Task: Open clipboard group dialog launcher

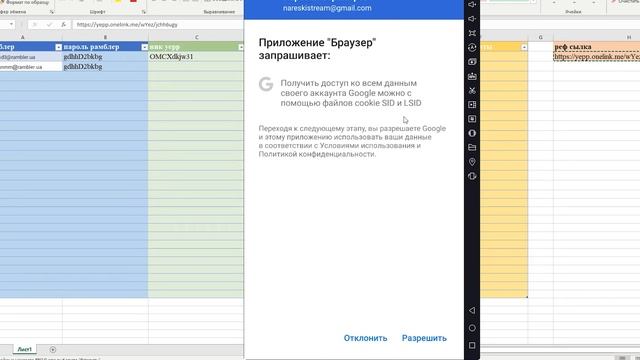Action: coord(52,12)
